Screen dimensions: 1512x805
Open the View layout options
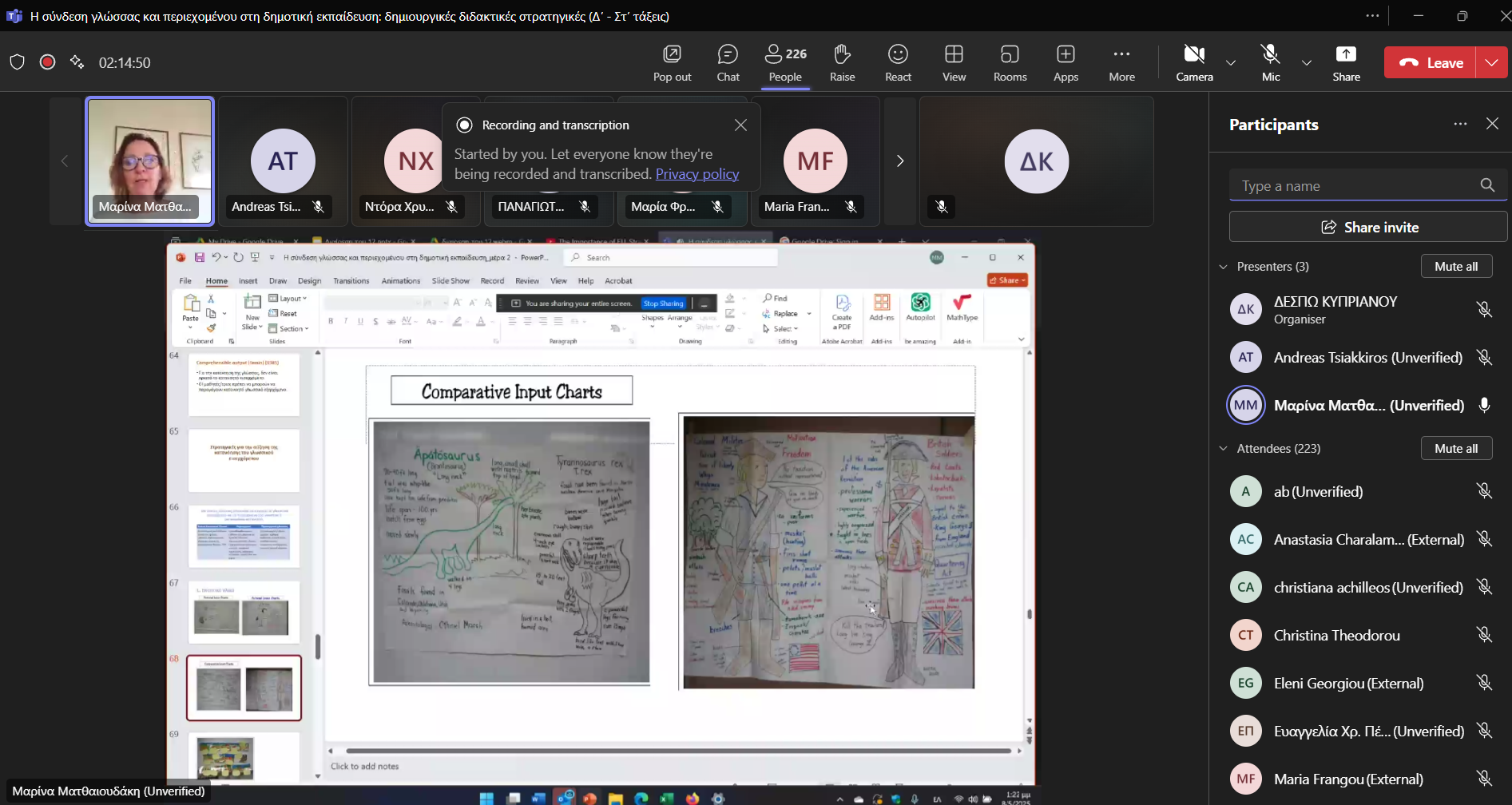pyautogui.click(x=954, y=62)
